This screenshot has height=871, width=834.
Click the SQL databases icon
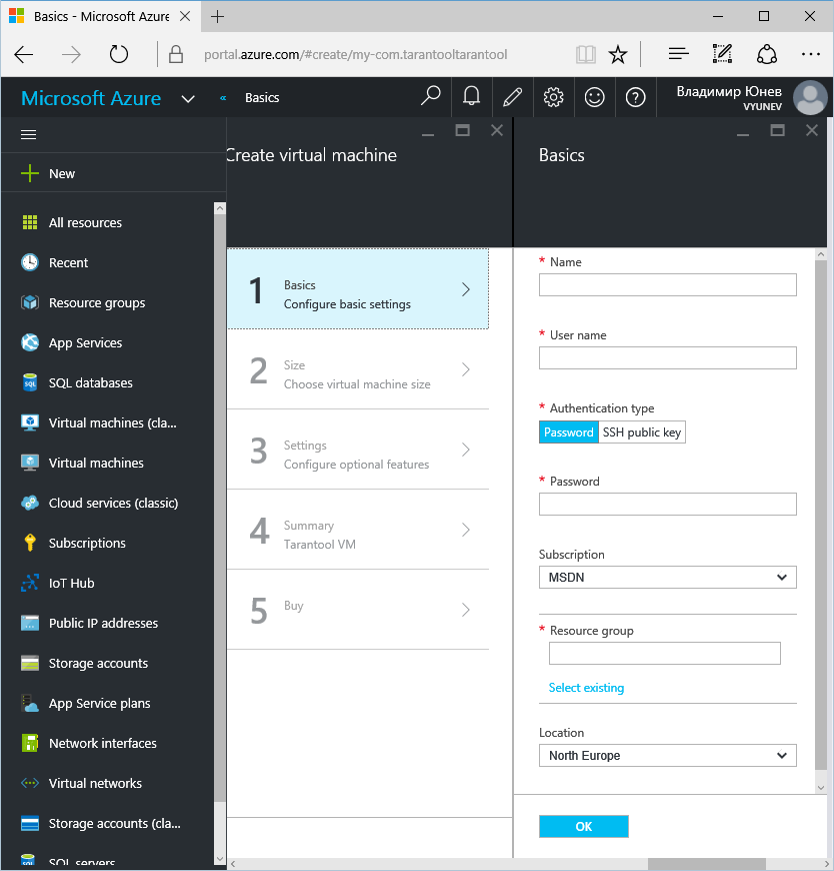29,383
